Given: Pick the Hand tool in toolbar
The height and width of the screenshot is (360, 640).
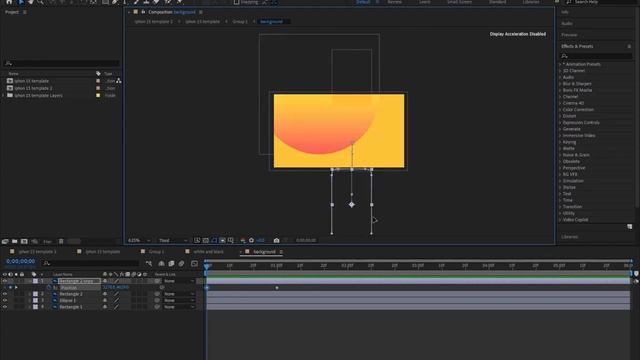Looking at the screenshot, I should click(31, 2).
